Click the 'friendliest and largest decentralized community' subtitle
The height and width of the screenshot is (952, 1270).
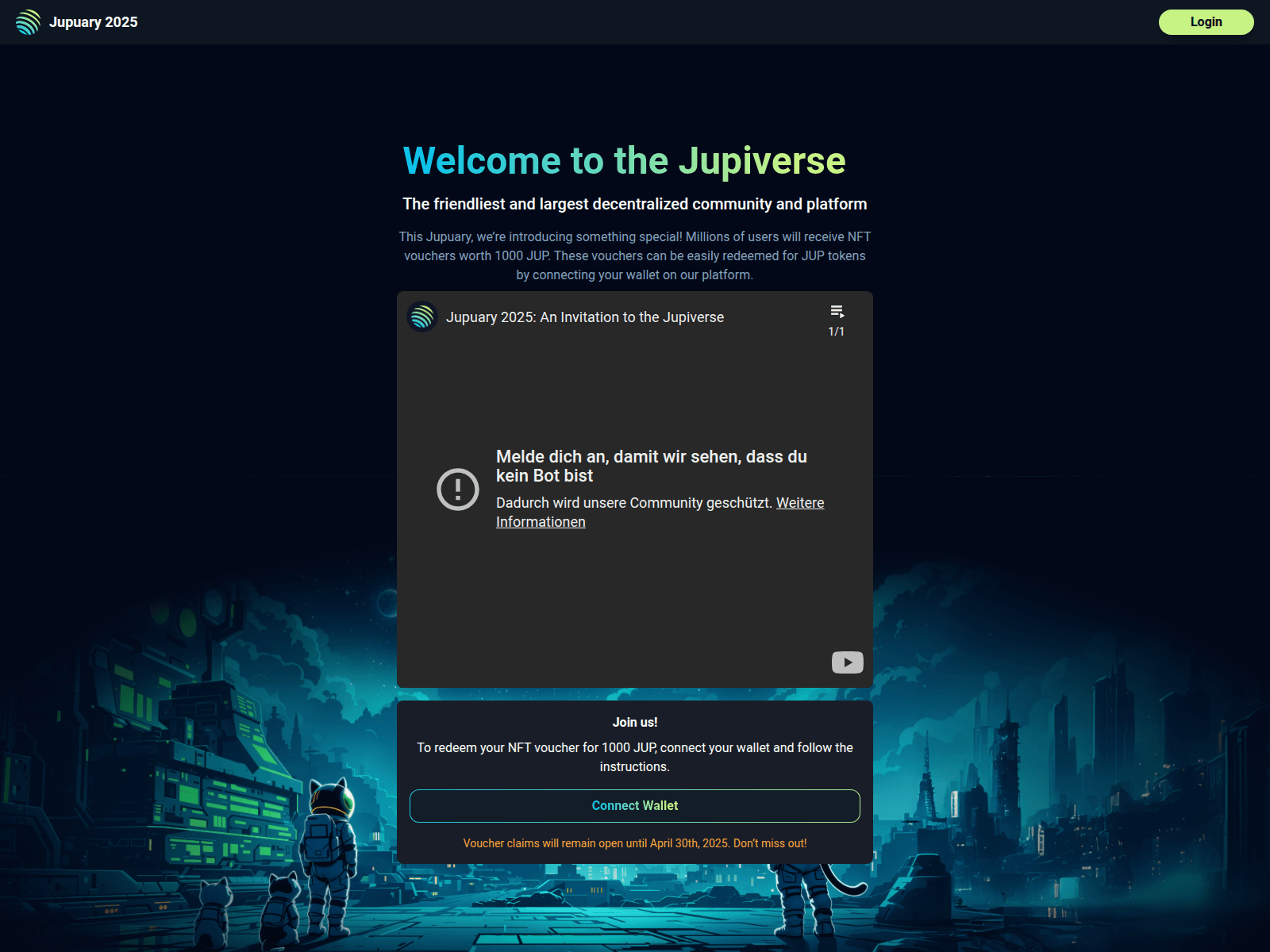click(634, 204)
